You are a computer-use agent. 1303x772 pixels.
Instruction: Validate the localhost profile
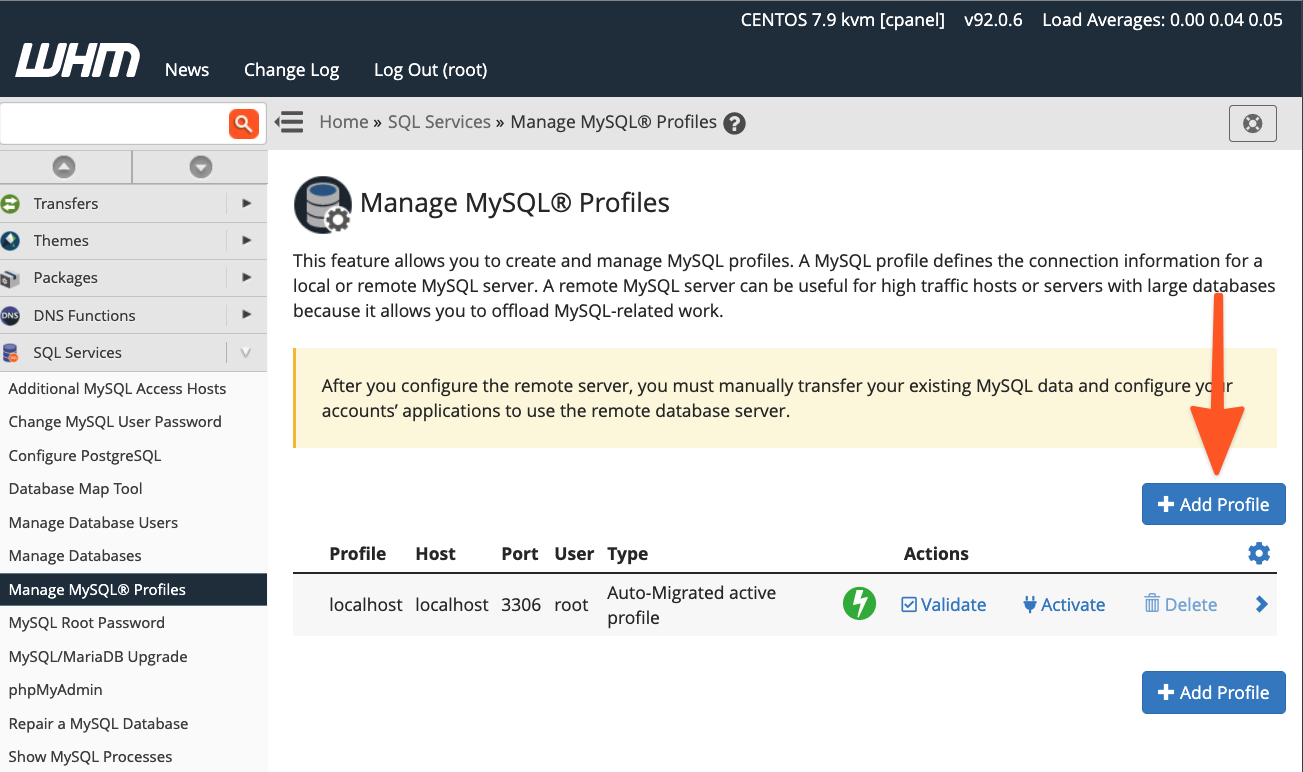[944, 605]
